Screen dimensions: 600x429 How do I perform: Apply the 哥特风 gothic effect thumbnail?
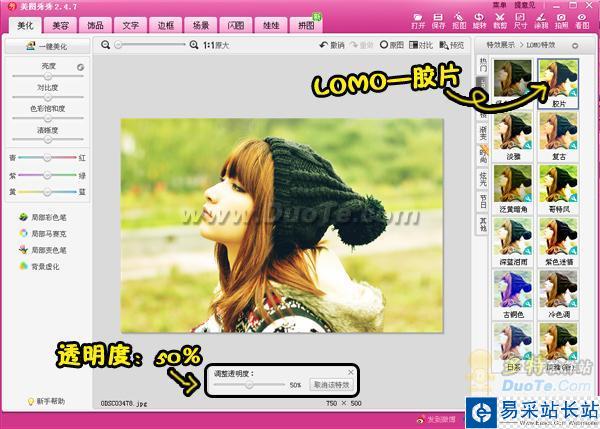pos(558,189)
